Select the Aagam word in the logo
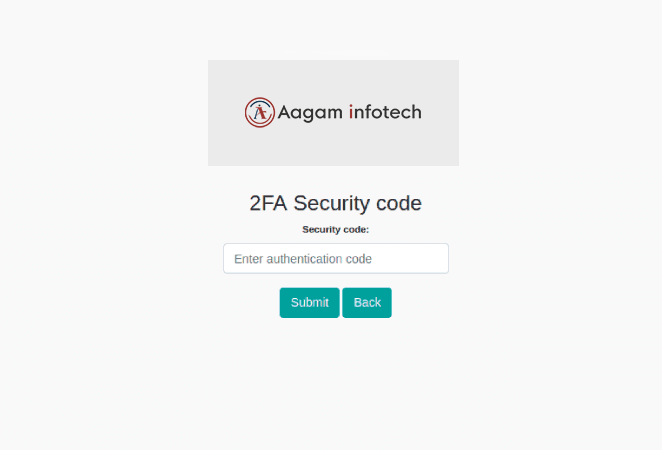The image size is (662, 450). click(310, 113)
